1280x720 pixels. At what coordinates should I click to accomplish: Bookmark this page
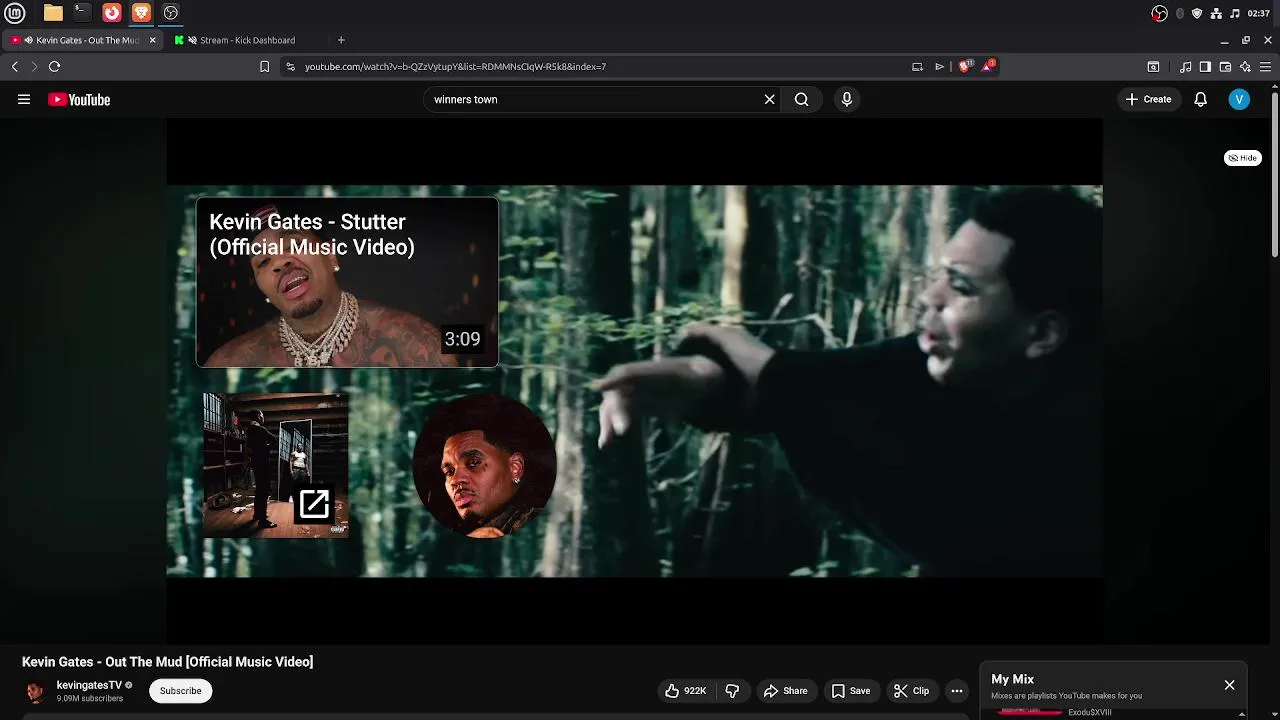[264, 66]
